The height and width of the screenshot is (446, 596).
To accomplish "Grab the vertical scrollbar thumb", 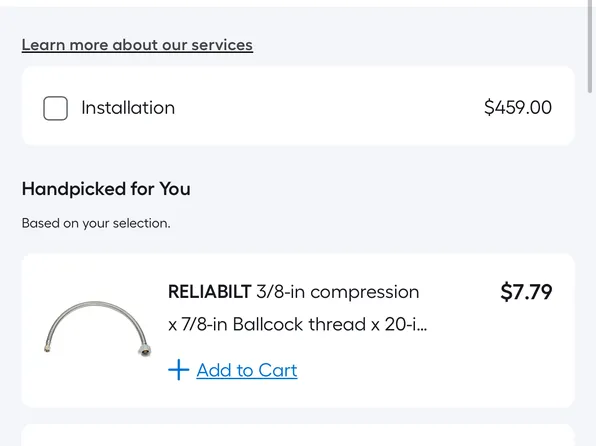I will (590, 46).
